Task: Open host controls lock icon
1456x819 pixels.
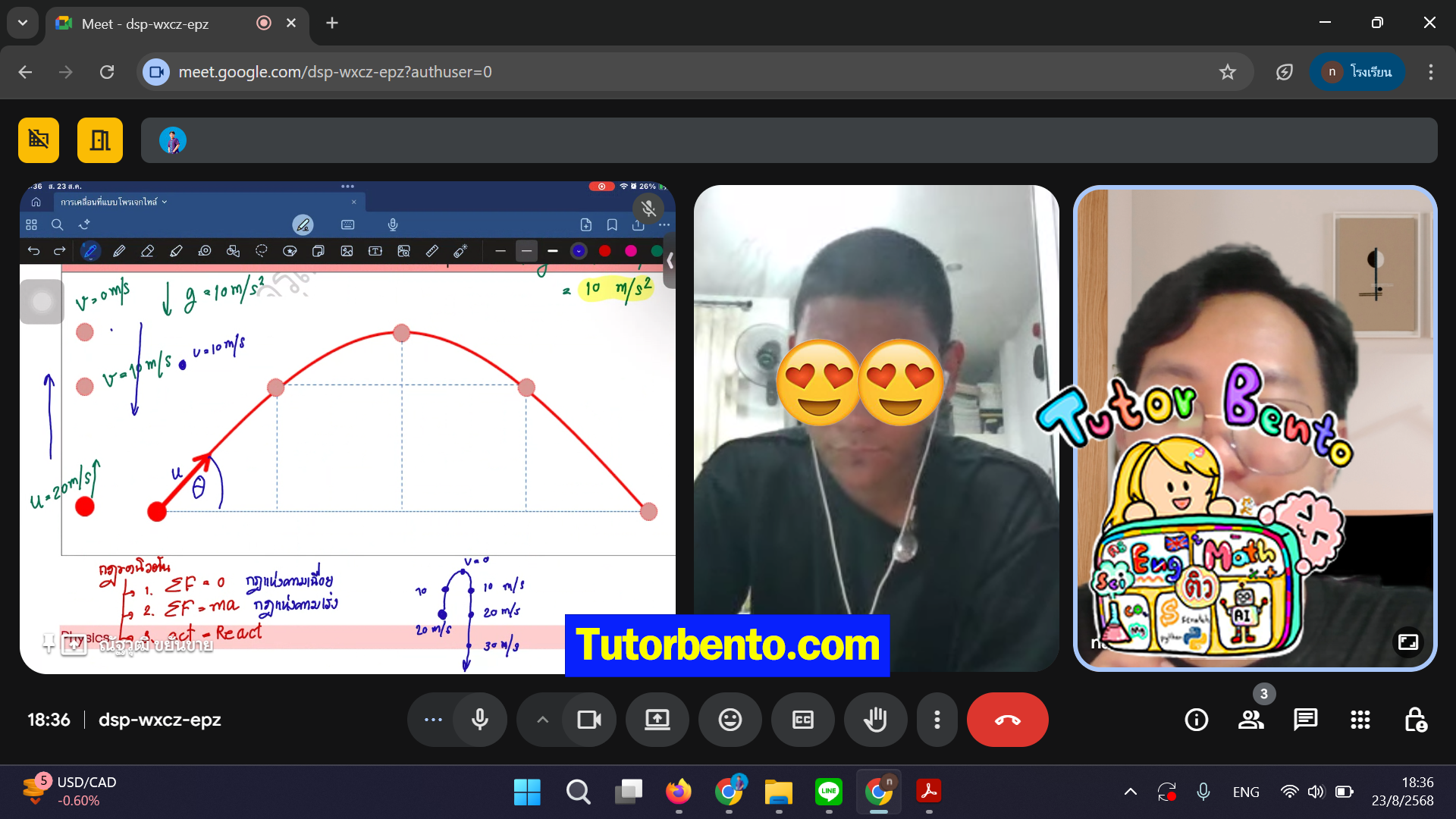Action: 1415,720
